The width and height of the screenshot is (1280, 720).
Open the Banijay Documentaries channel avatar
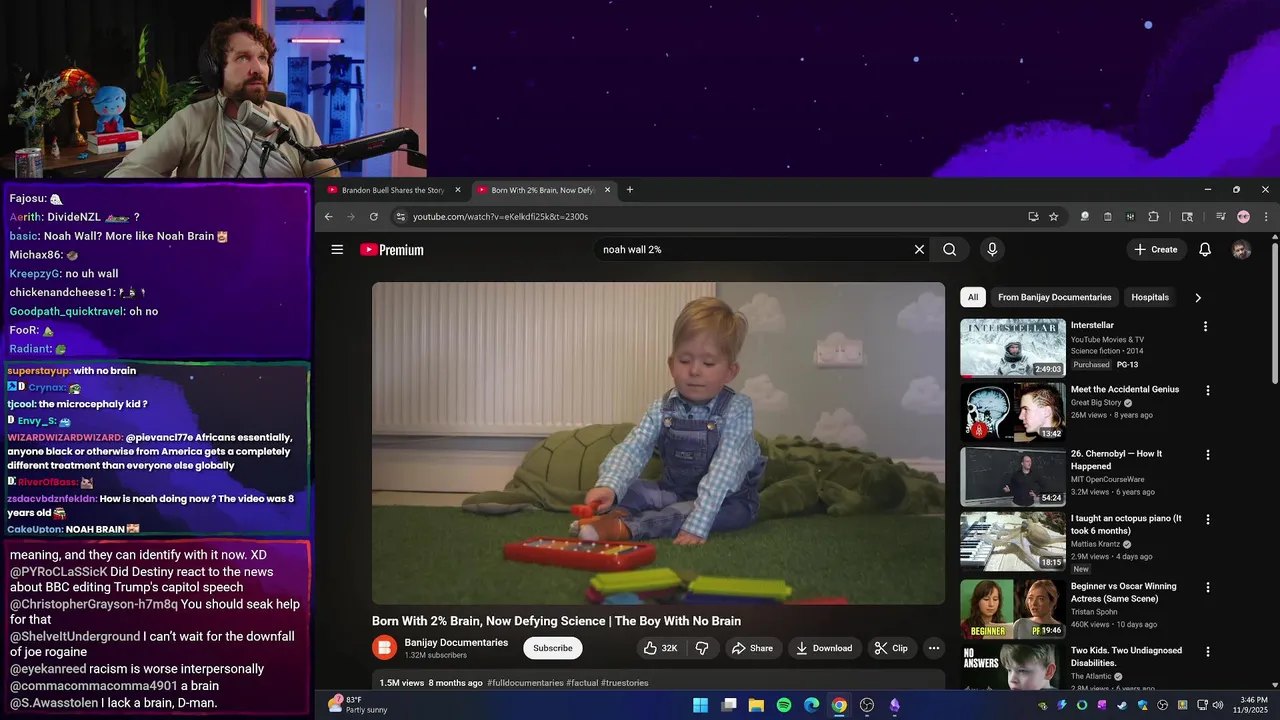click(384, 648)
